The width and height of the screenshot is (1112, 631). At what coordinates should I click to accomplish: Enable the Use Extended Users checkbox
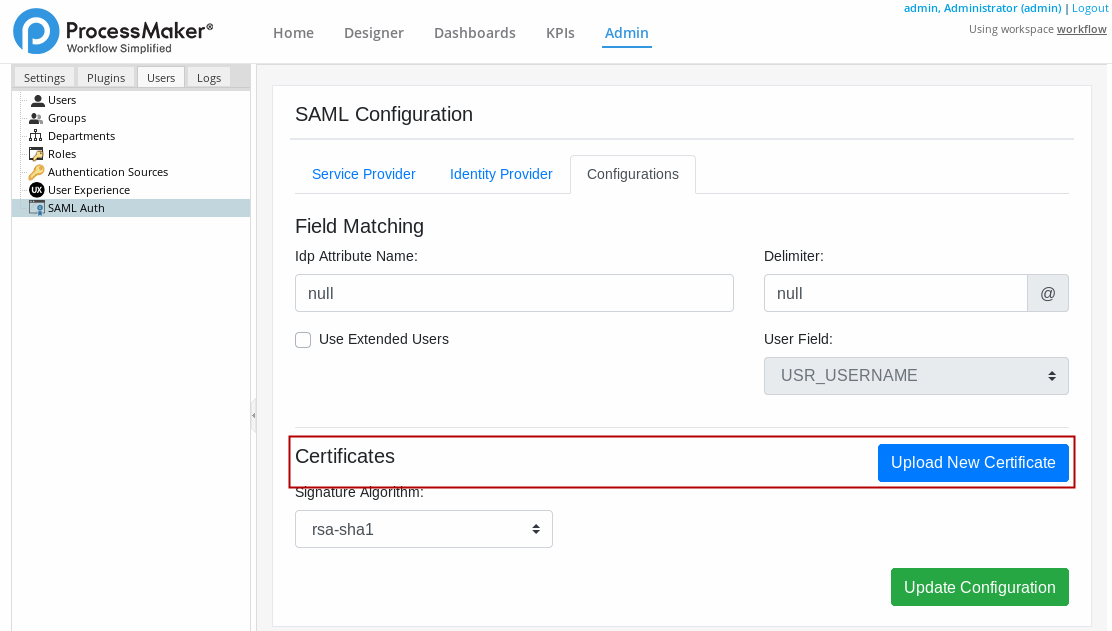click(303, 340)
